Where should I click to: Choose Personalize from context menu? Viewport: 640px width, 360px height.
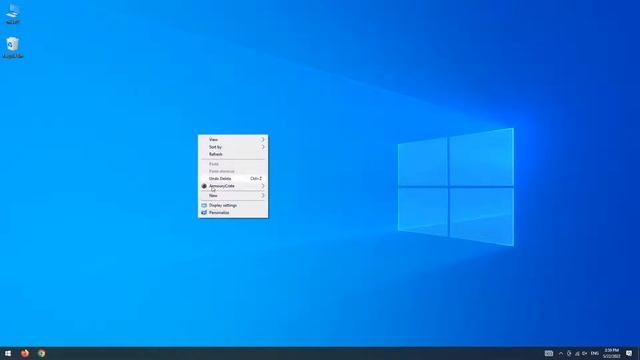pyautogui.click(x=233, y=213)
